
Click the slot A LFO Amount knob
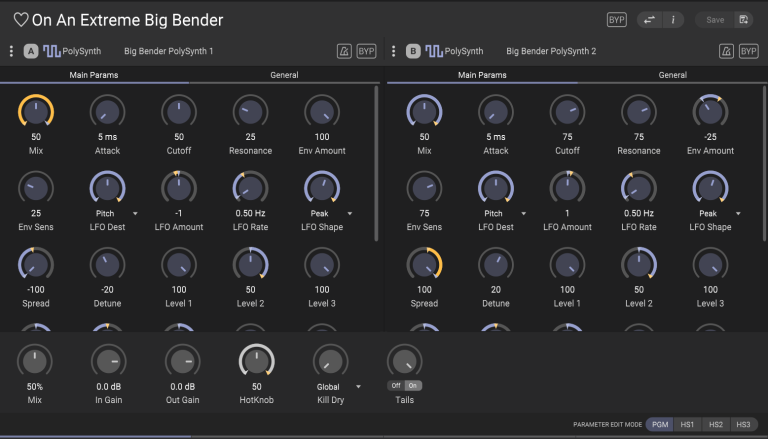(x=179, y=188)
